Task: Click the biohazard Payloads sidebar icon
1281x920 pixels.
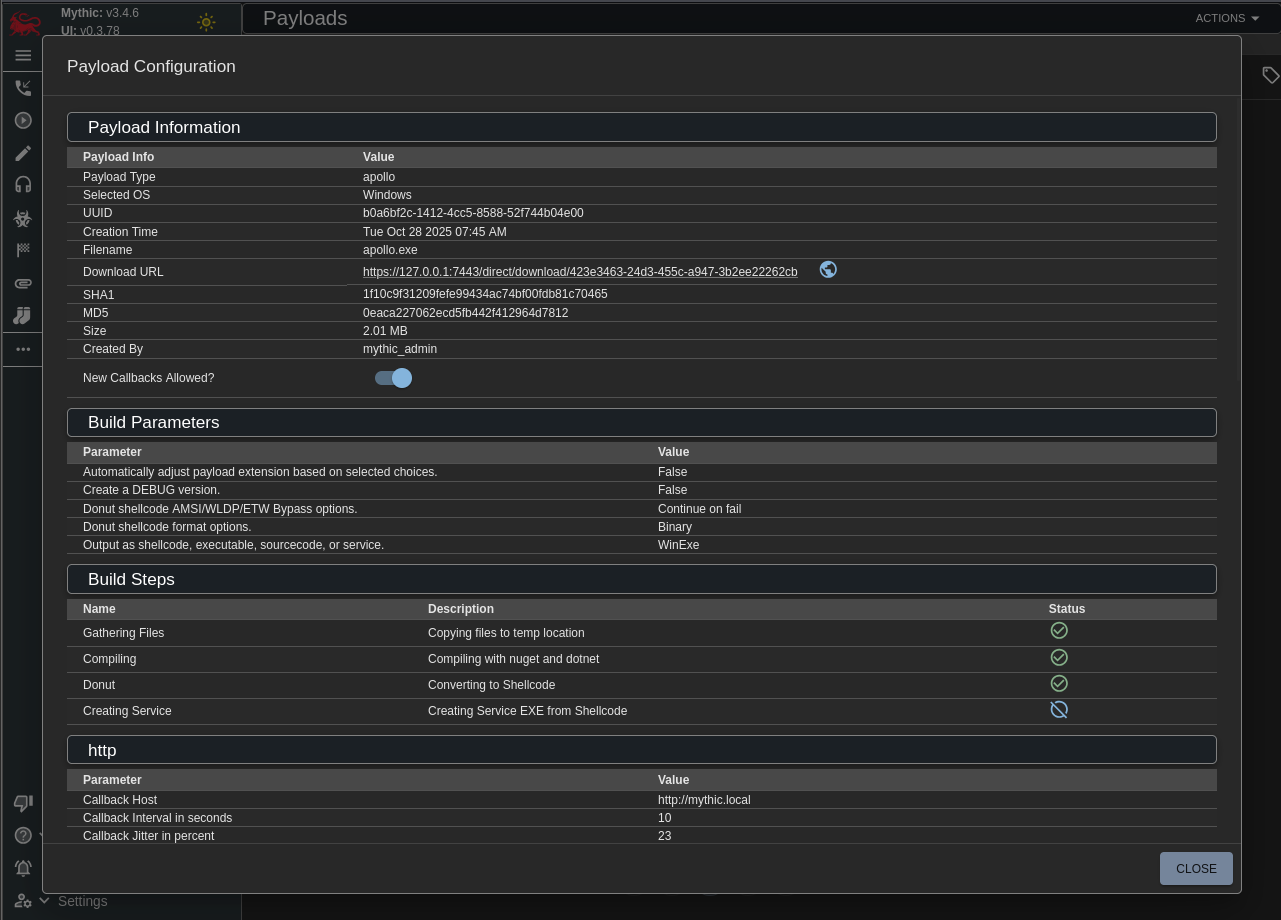Action: 23,218
